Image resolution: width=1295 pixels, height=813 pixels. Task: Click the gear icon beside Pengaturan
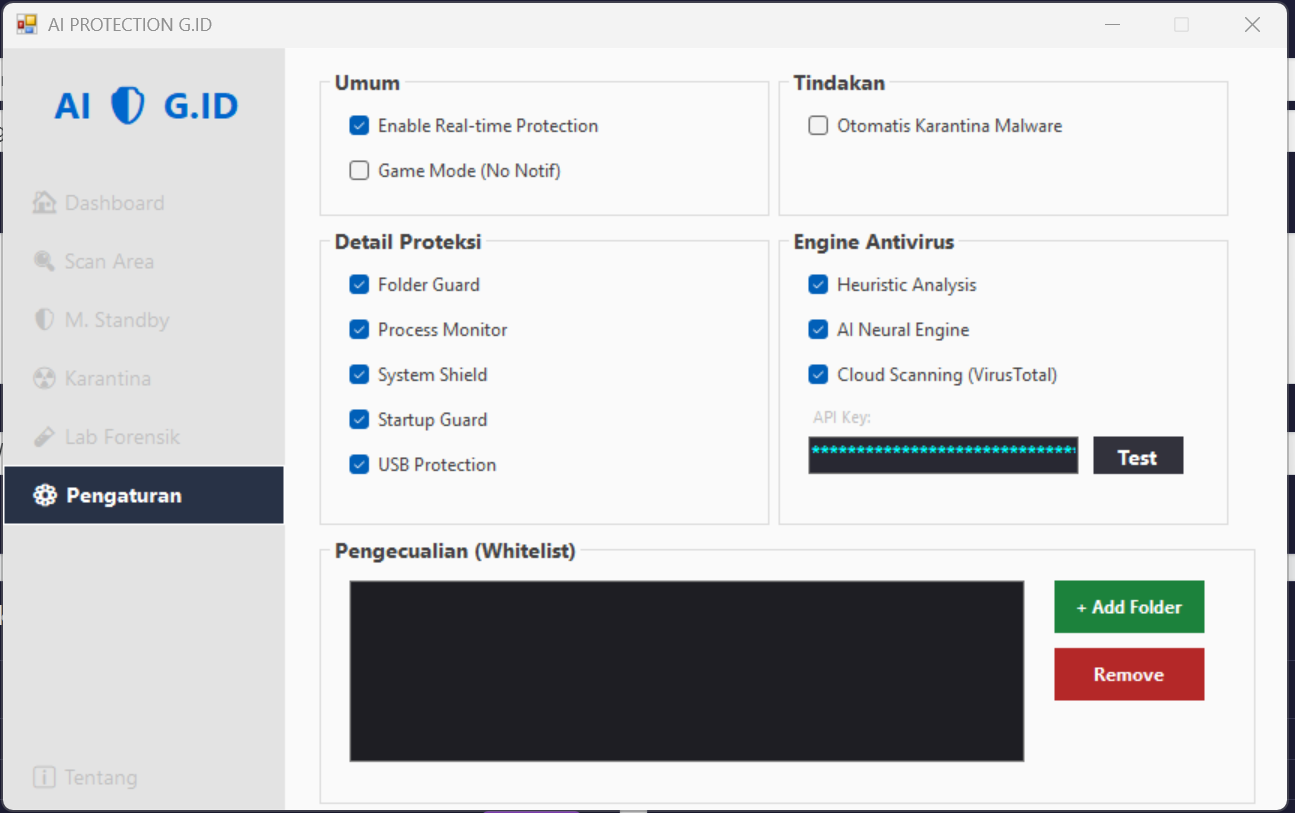[x=44, y=495]
